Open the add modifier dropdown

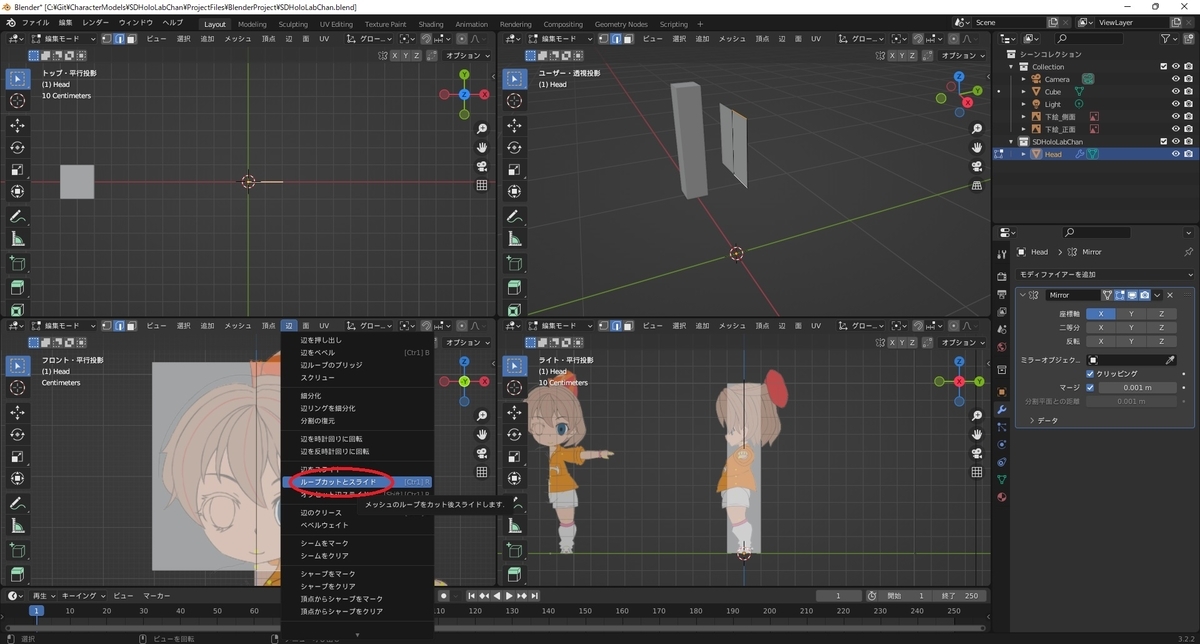pyautogui.click(x=1104, y=274)
